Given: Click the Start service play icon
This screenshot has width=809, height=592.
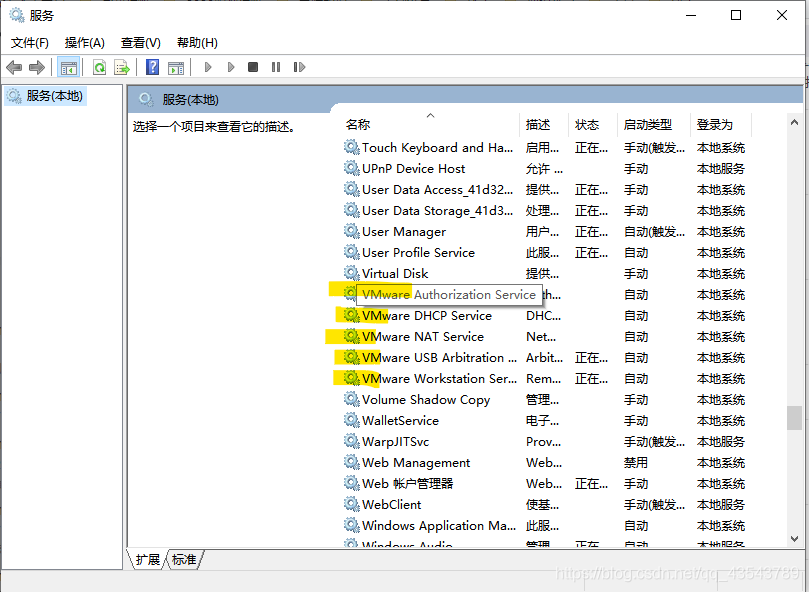Looking at the screenshot, I should pyautogui.click(x=208, y=67).
